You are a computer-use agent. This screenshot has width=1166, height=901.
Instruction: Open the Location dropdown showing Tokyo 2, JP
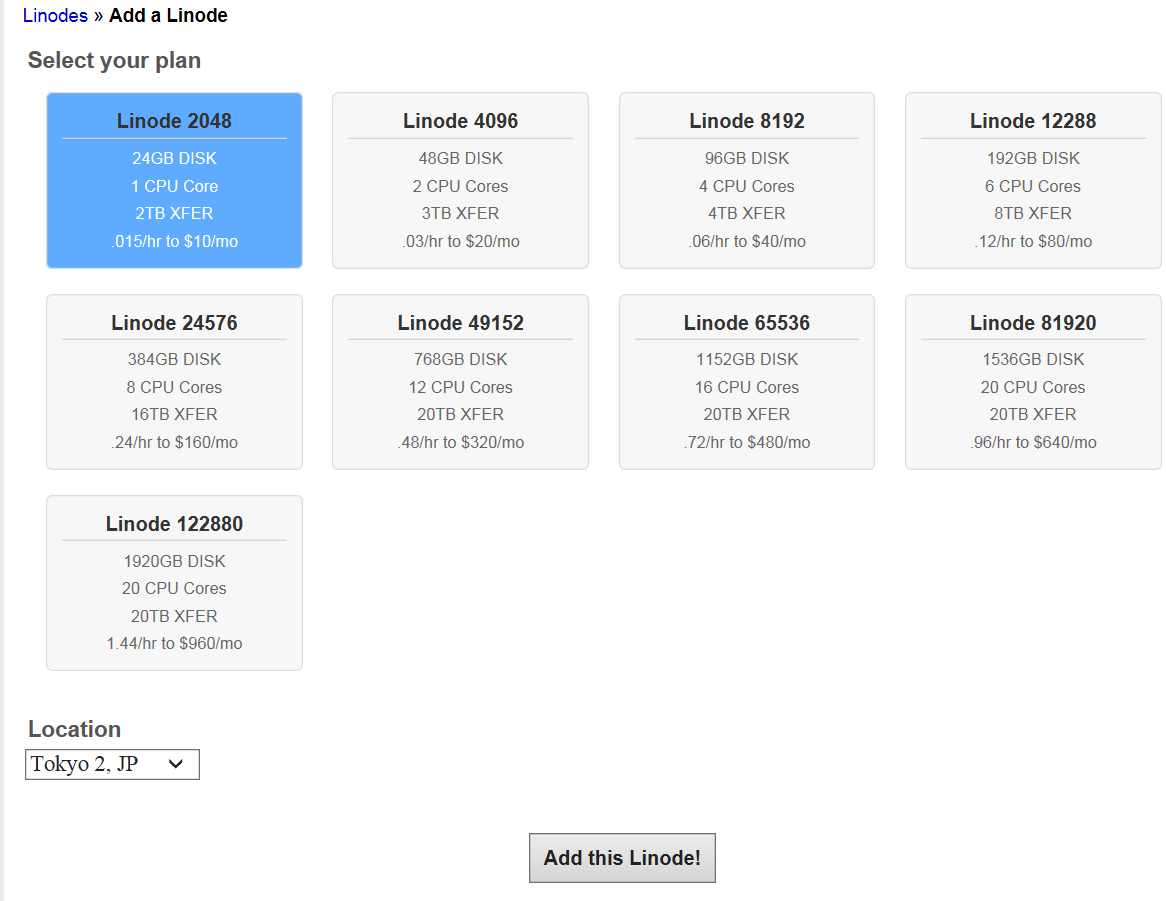click(112, 764)
